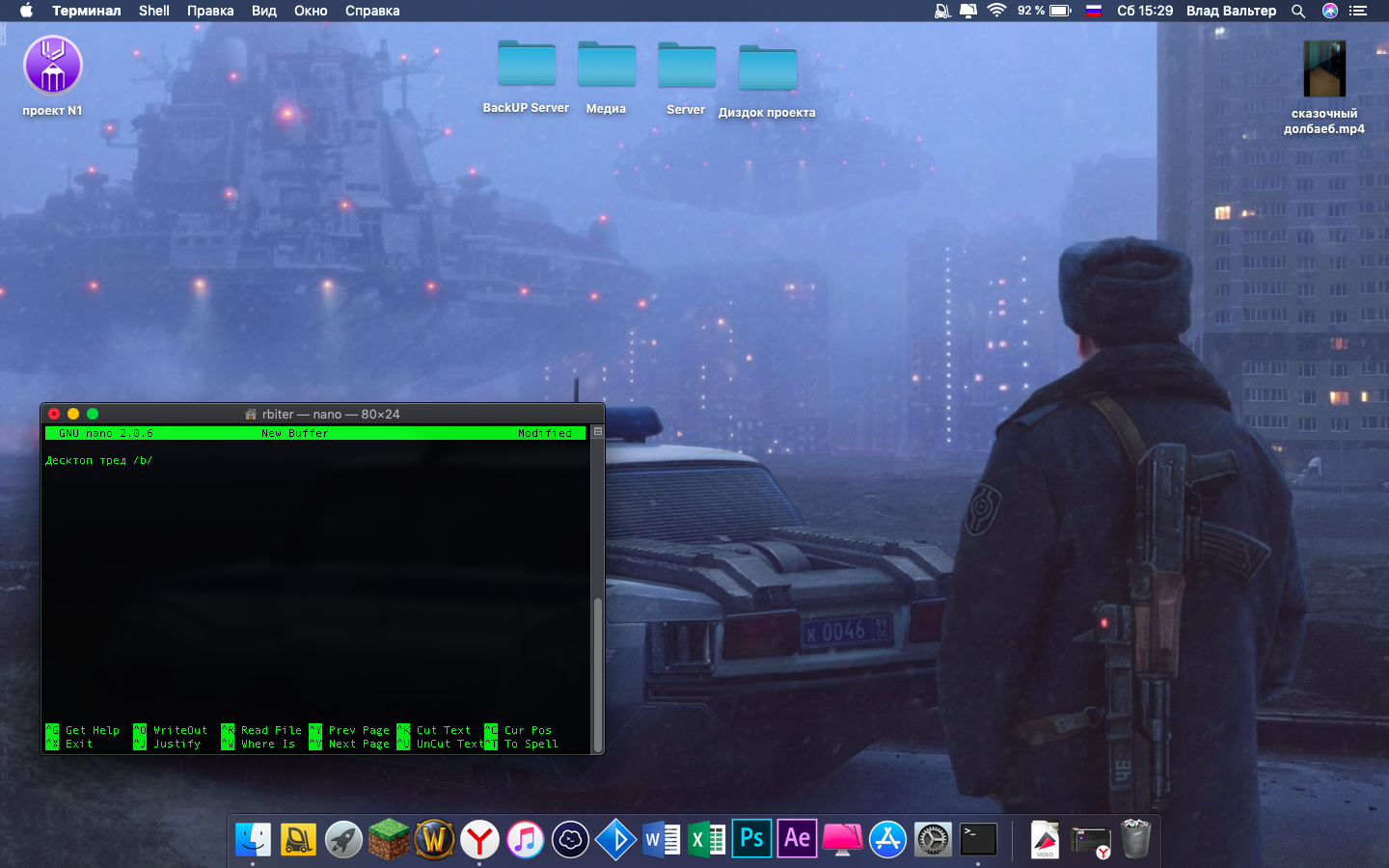The width and height of the screenshot is (1389, 868).
Task: Select the проект N1 desktop icon
Action: coord(53,76)
